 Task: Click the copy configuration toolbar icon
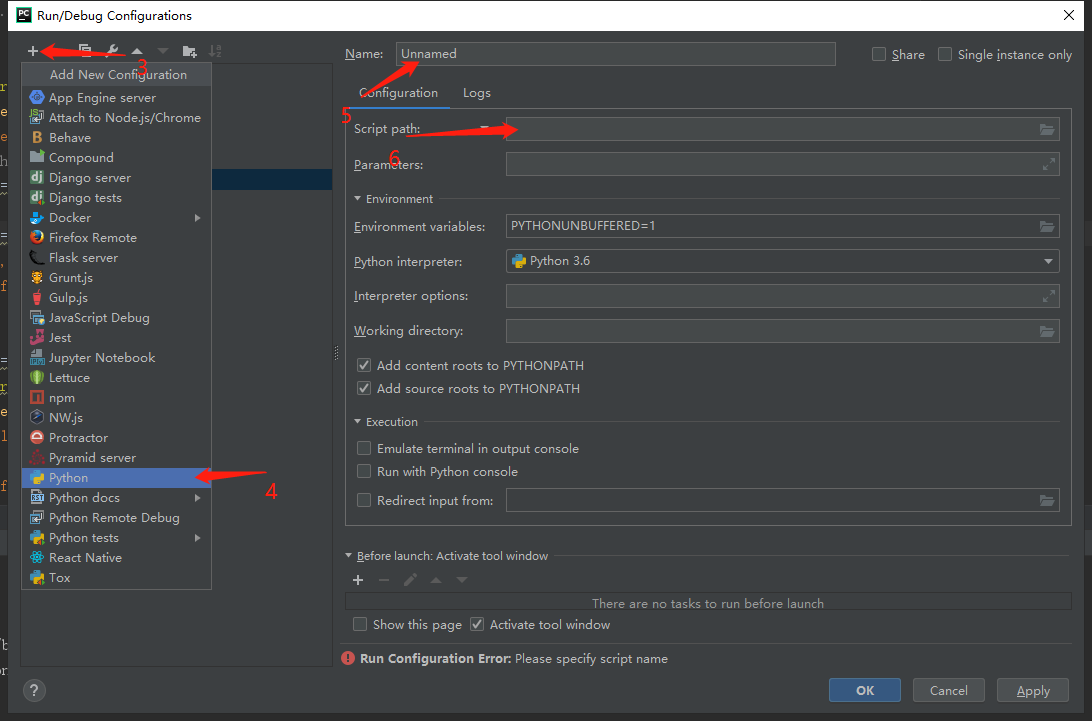(x=85, y=50)
